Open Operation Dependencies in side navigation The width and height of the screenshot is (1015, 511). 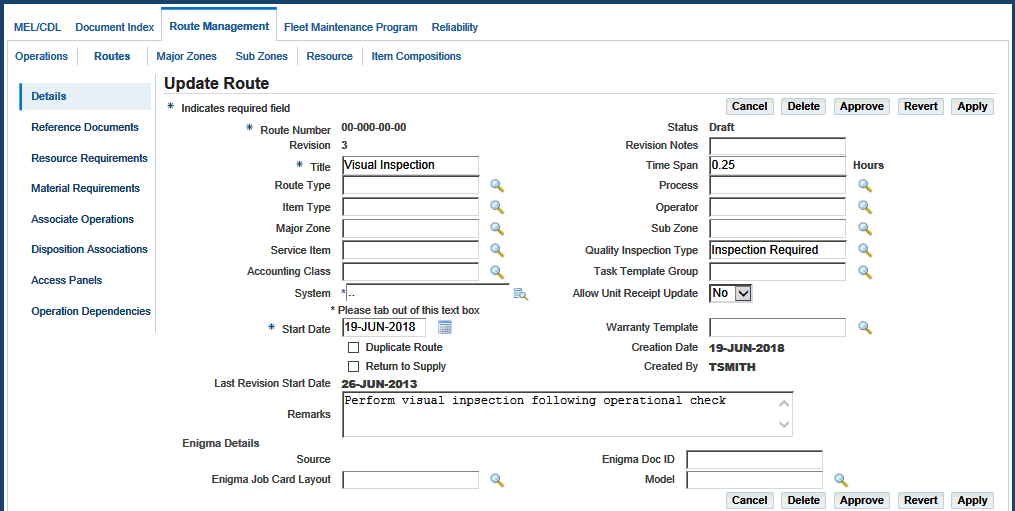pos(91,312)
